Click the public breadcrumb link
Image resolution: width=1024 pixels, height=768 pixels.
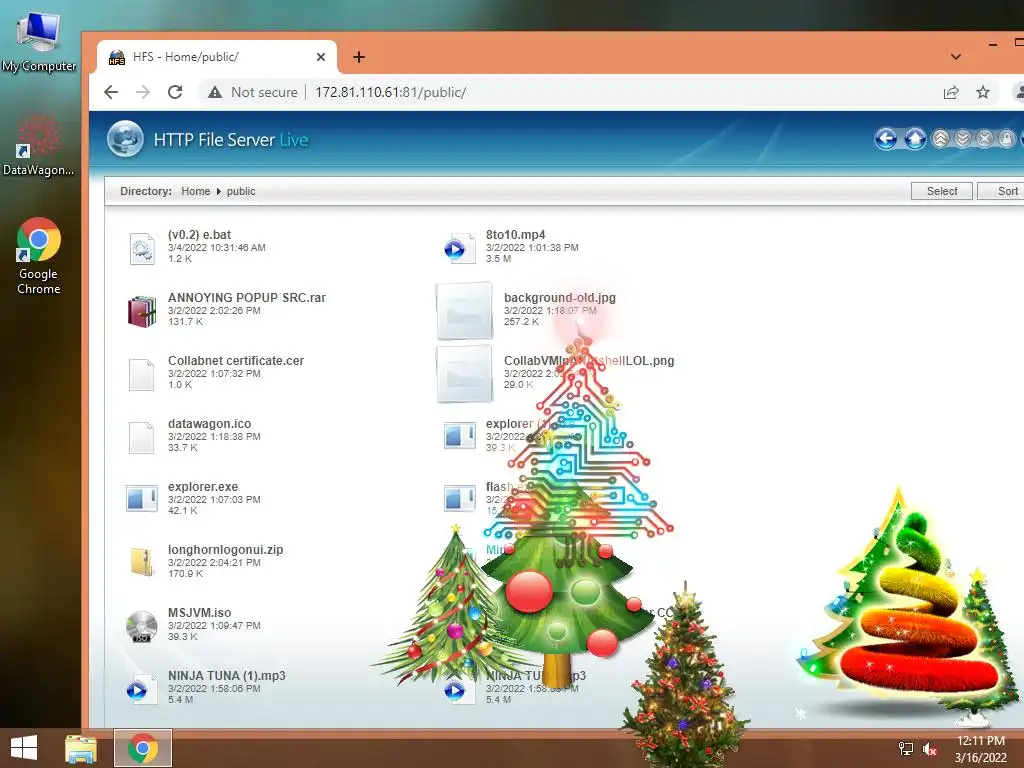pyautogui.click(x=241, y=191)
